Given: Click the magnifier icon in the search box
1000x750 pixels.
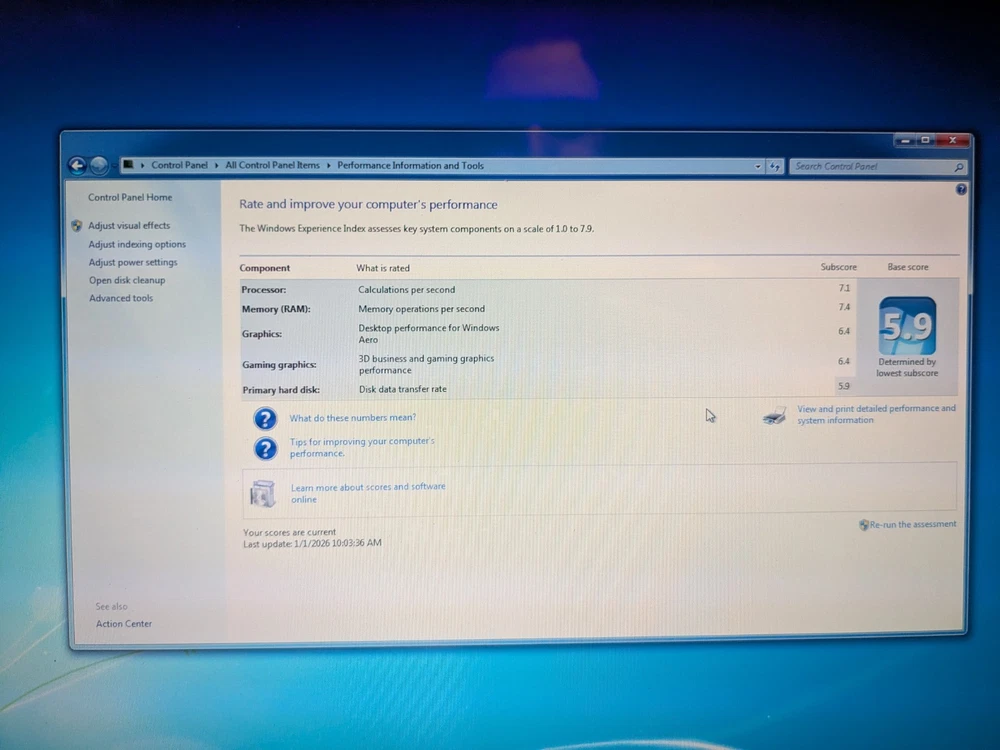Looking at the screenshot, I should 958,168.
